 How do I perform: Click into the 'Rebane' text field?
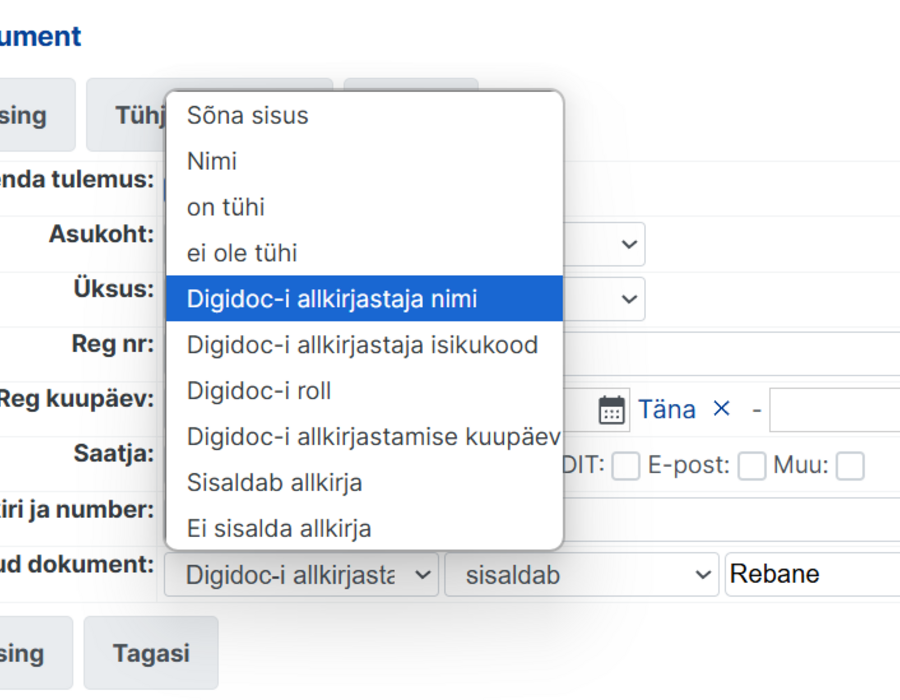click(813, 574)
